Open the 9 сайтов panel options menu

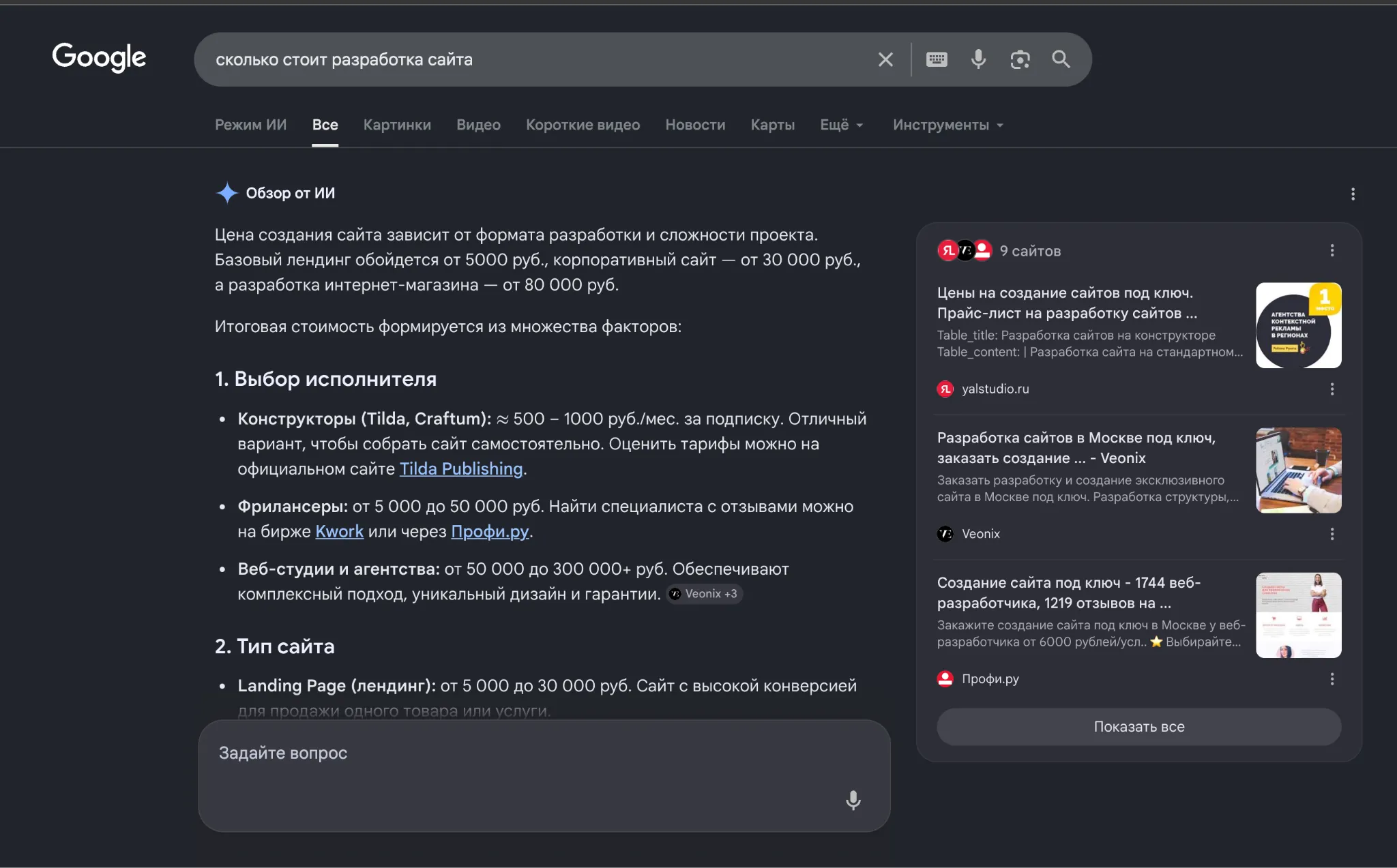click(1332, 251)
